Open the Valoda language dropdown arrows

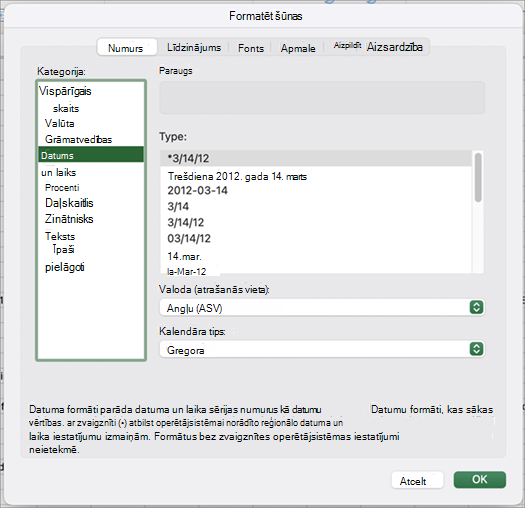[476, 307]
